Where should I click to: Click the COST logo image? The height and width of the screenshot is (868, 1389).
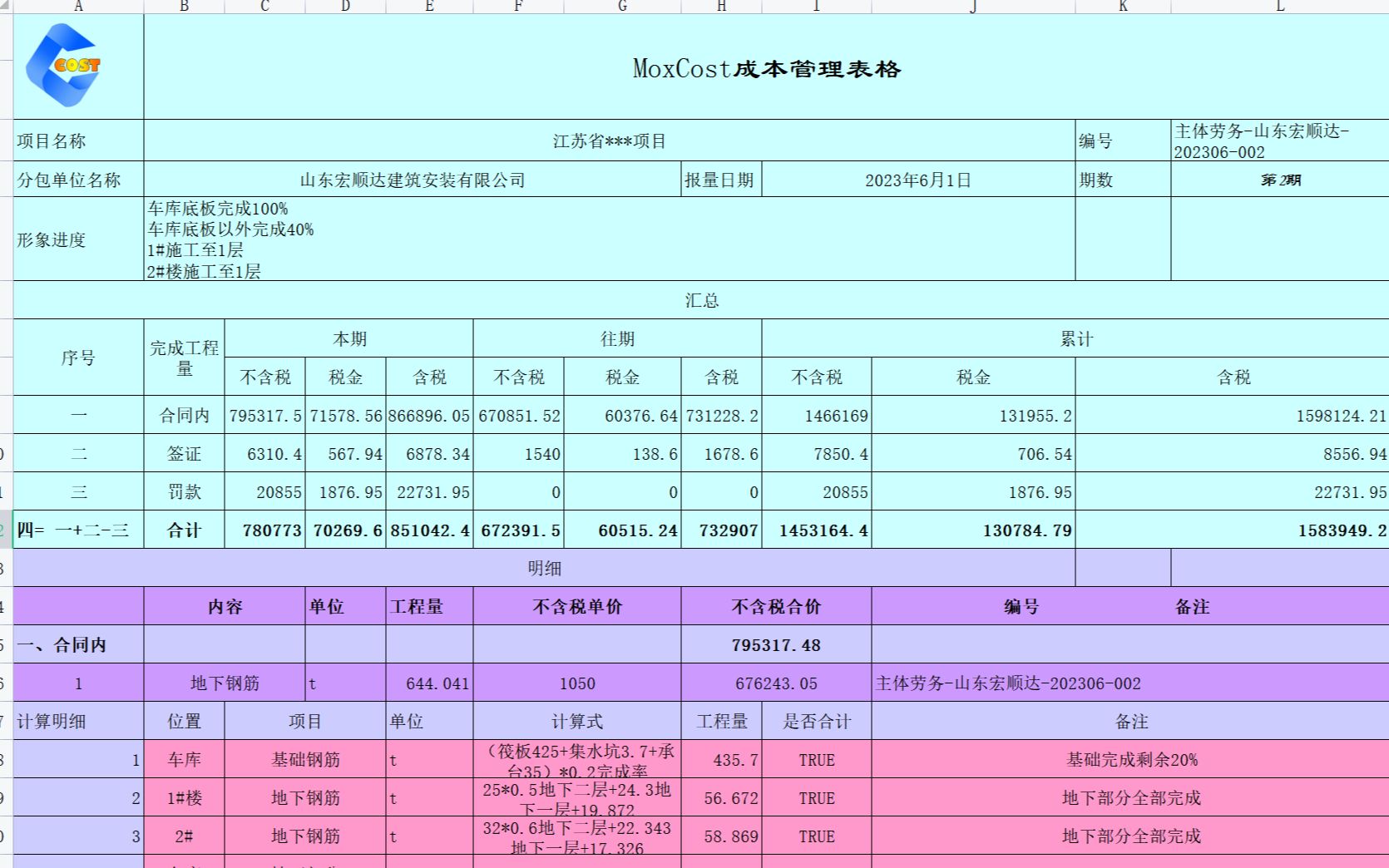(63, 65)
